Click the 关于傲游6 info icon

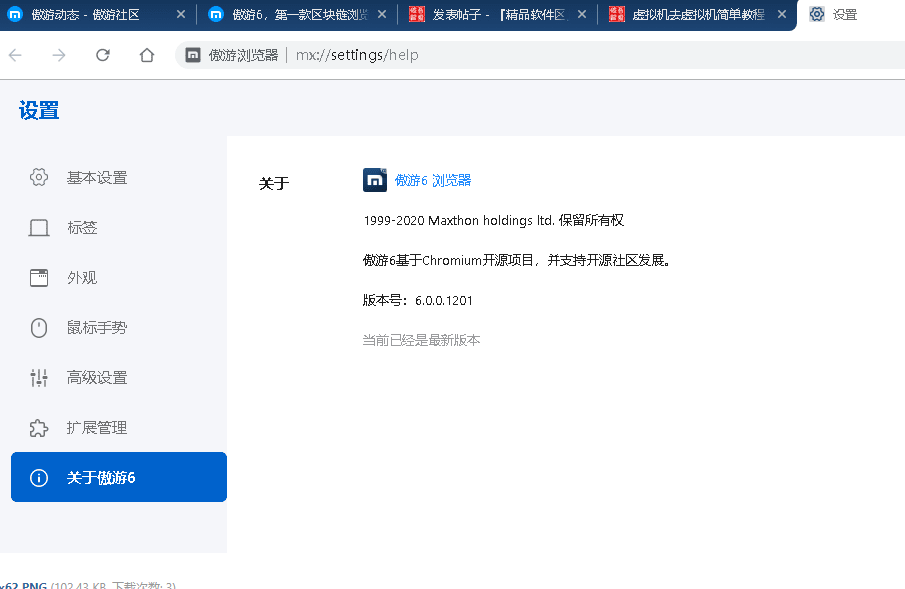38,477
